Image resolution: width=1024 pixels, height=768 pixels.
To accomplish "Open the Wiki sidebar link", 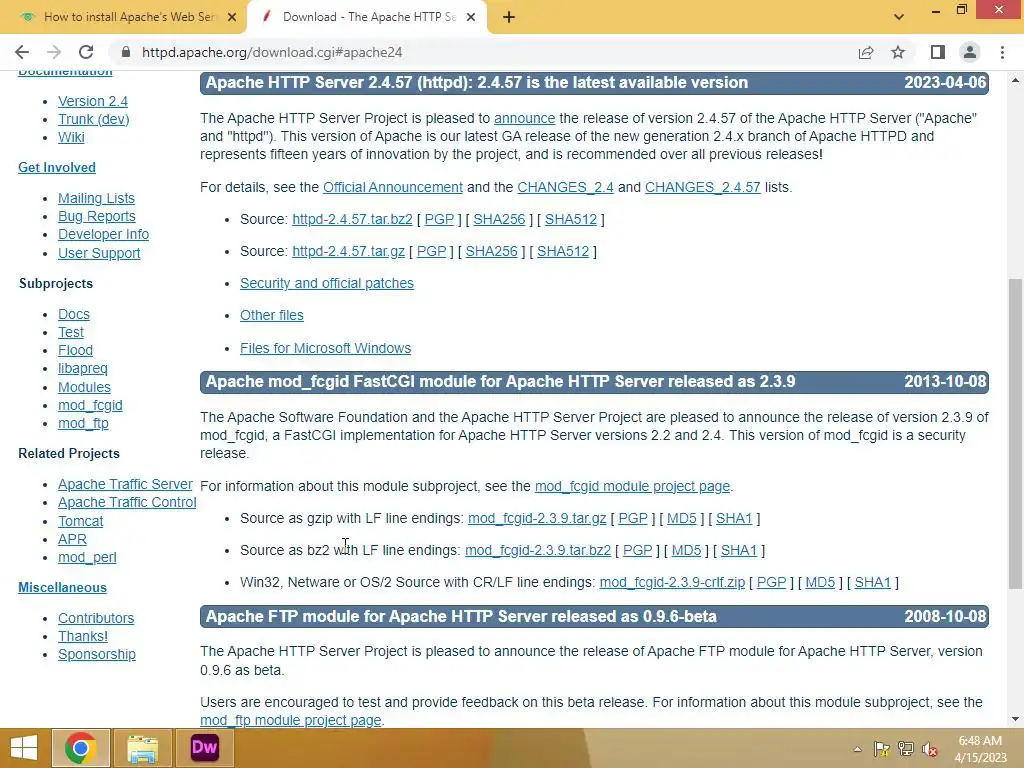I will (x=71, y=137).
